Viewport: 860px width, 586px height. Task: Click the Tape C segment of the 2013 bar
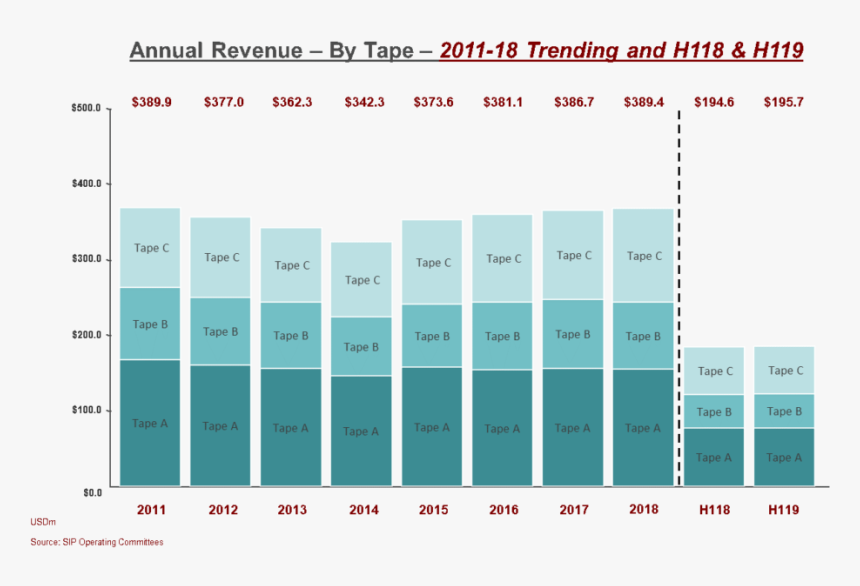coord(291,265)
